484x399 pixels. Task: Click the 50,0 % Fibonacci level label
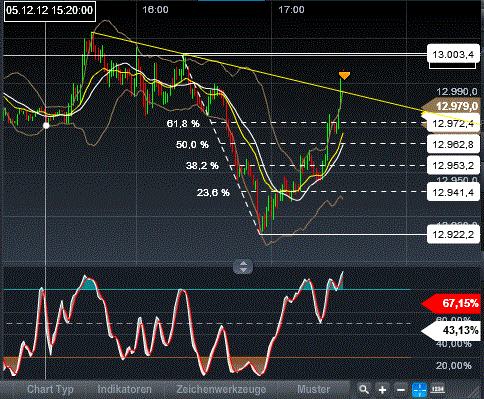click(192, 145)
